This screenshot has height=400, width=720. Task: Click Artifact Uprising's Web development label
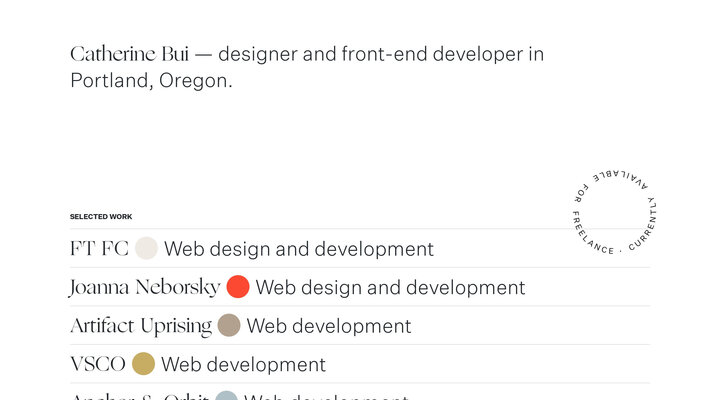tap(329, 326)
